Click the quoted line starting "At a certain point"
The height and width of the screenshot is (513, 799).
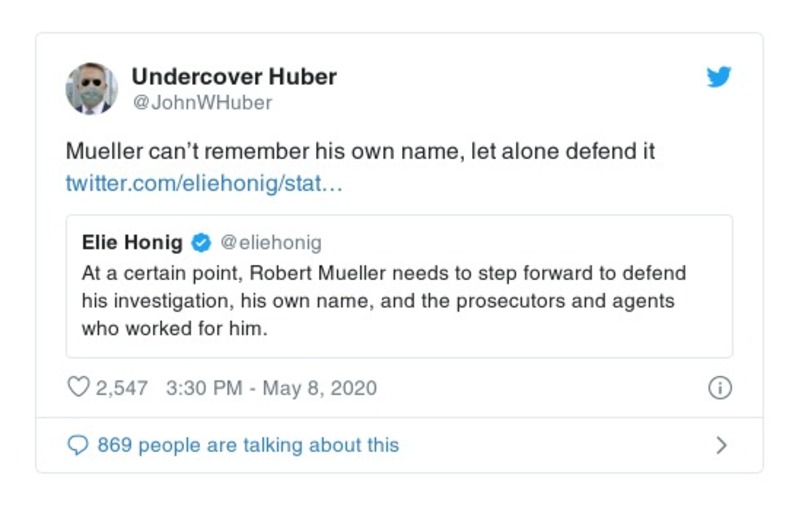(385, 273)
